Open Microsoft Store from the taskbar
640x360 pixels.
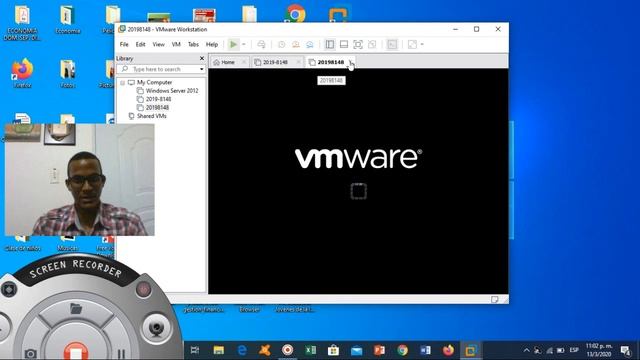pyautogui.click(x=333, y=350)
